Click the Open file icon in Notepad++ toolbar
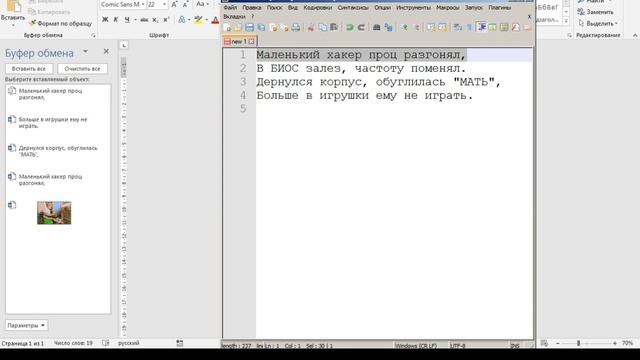The image size is (640, 360). click(x=238, y=27)
